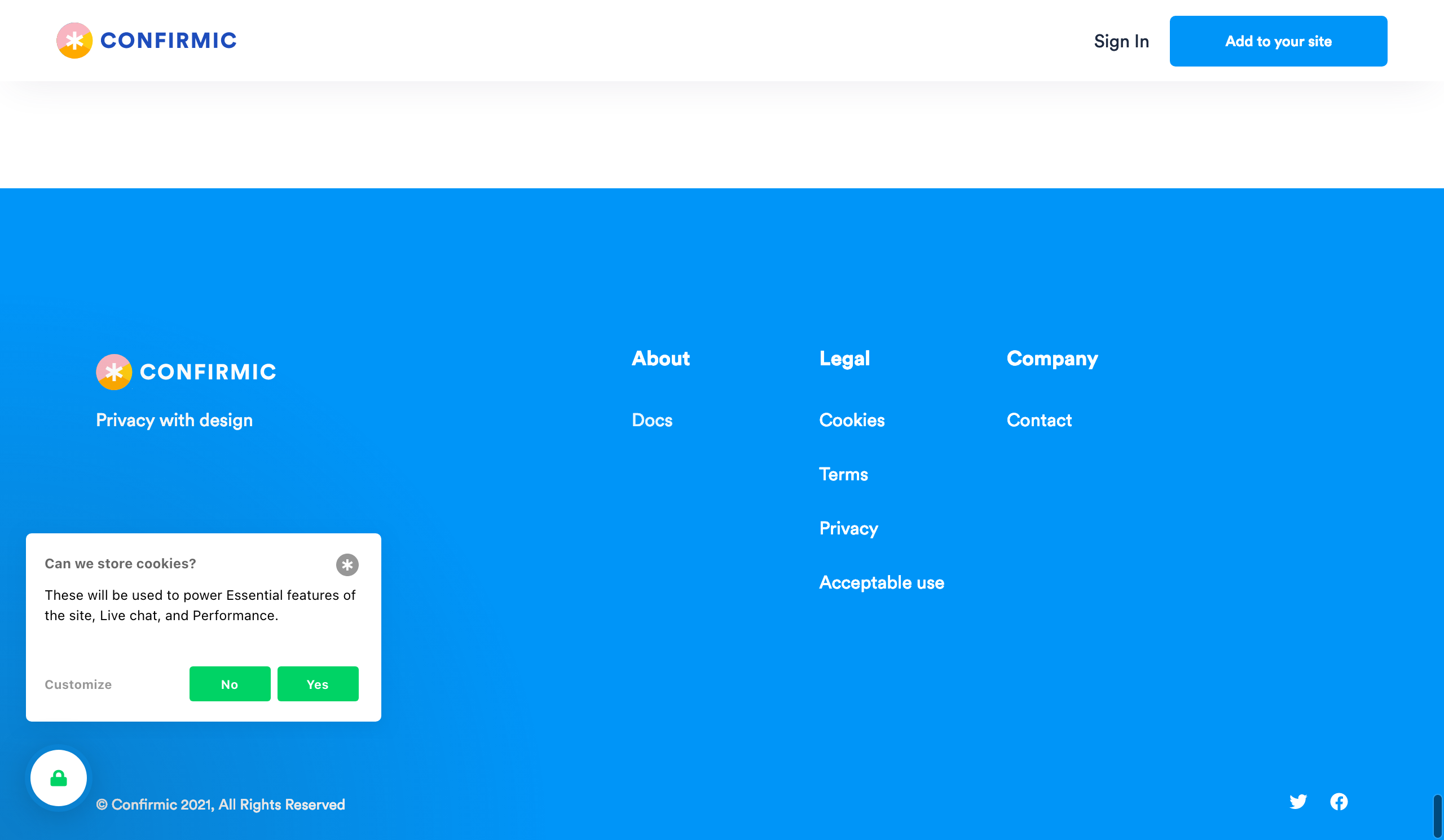The width and height of the screenshot is (1444, 840).
Task: Open the Cookies policy link
Action: [x=852, y=421]
